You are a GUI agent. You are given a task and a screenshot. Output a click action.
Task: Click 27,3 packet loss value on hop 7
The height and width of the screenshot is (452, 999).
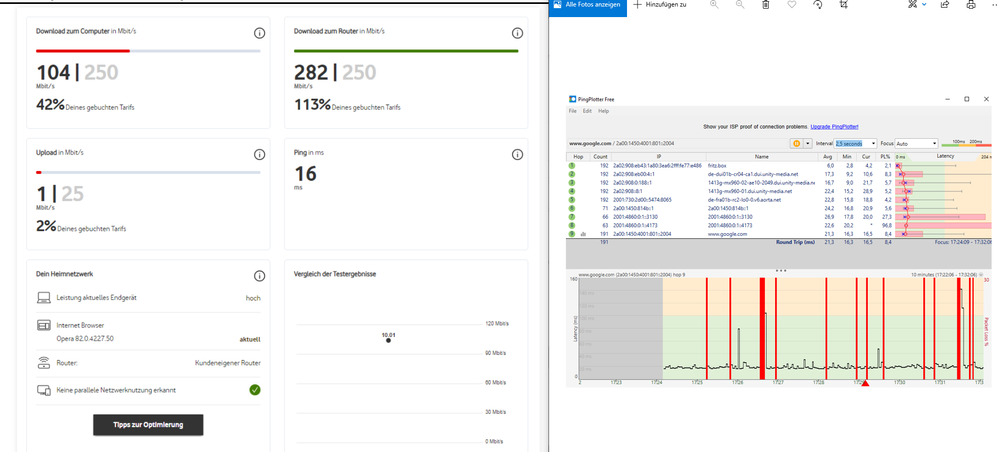point(885,217)
